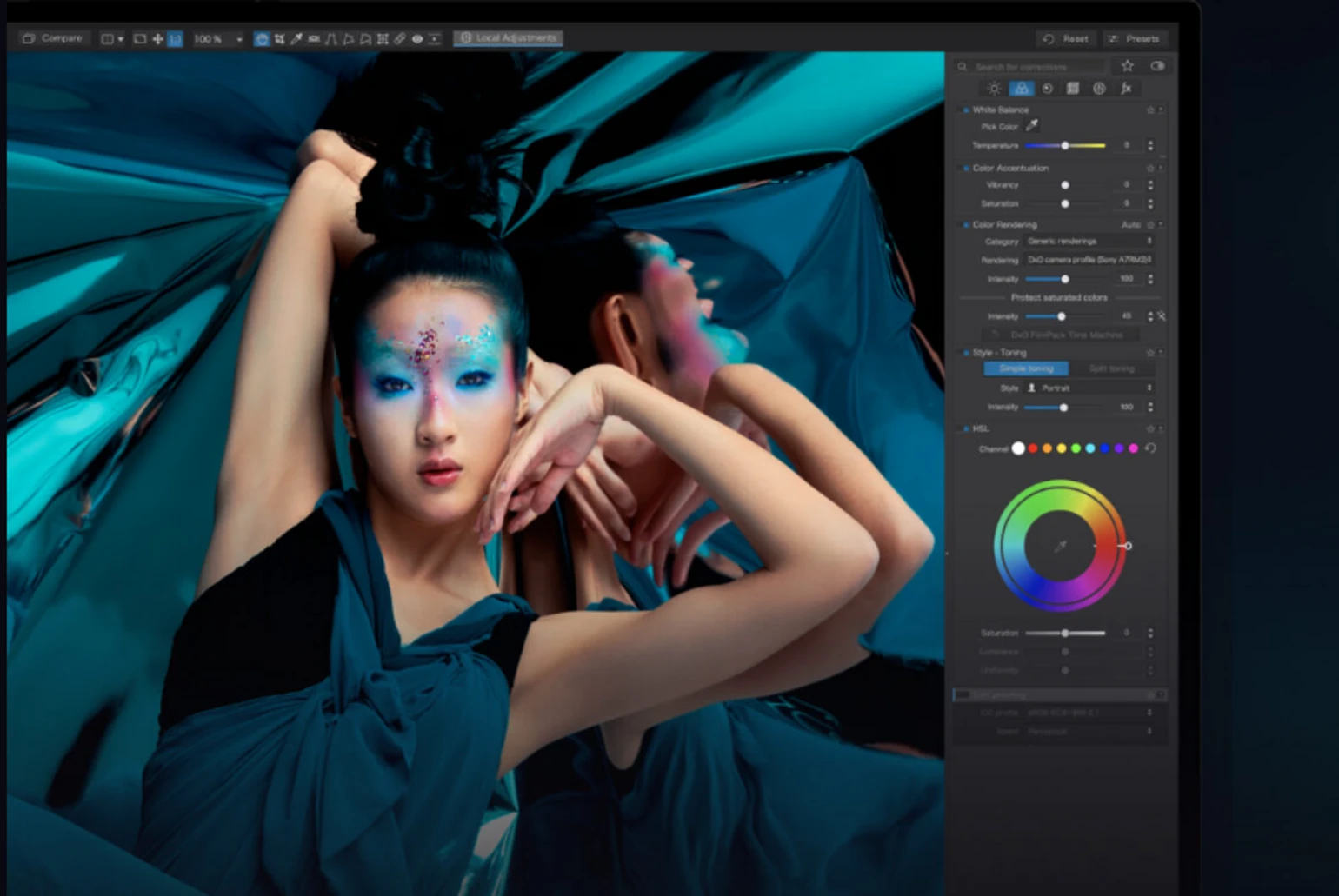This screenshot has height=896, width=1339.
Task: Click the White Balance Pick Color eyedropper
Action: (x=1032, y=126)
